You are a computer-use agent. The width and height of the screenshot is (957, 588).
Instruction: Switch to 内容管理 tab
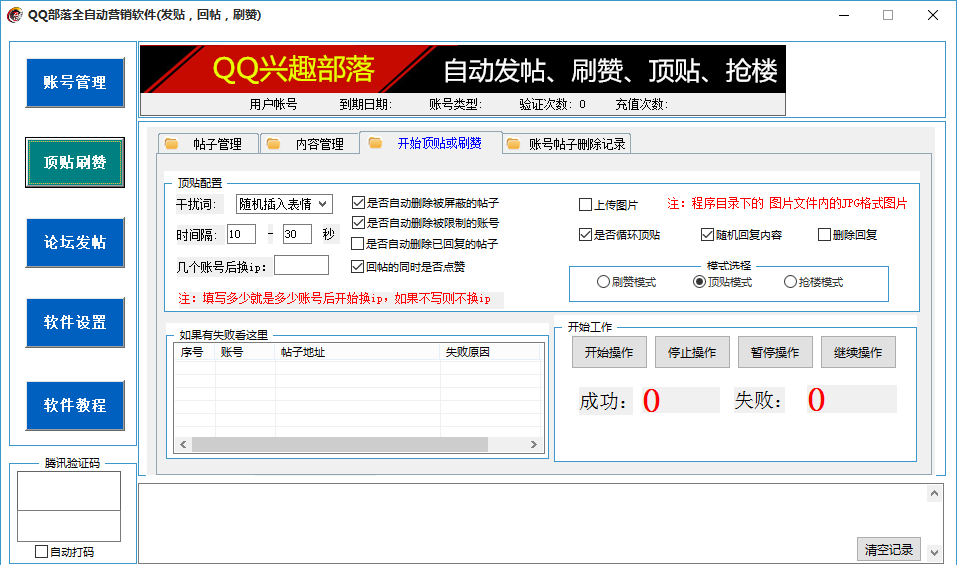(310, 143)
